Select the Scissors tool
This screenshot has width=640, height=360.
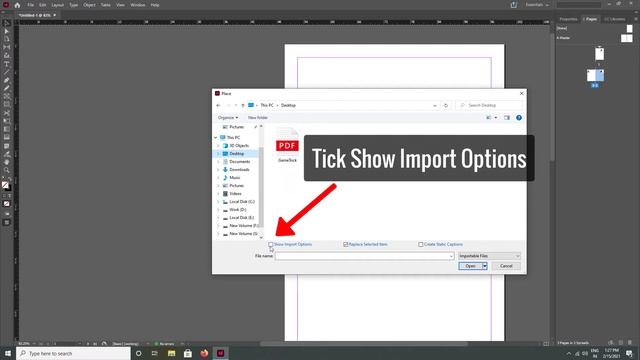tap(7, 113)
